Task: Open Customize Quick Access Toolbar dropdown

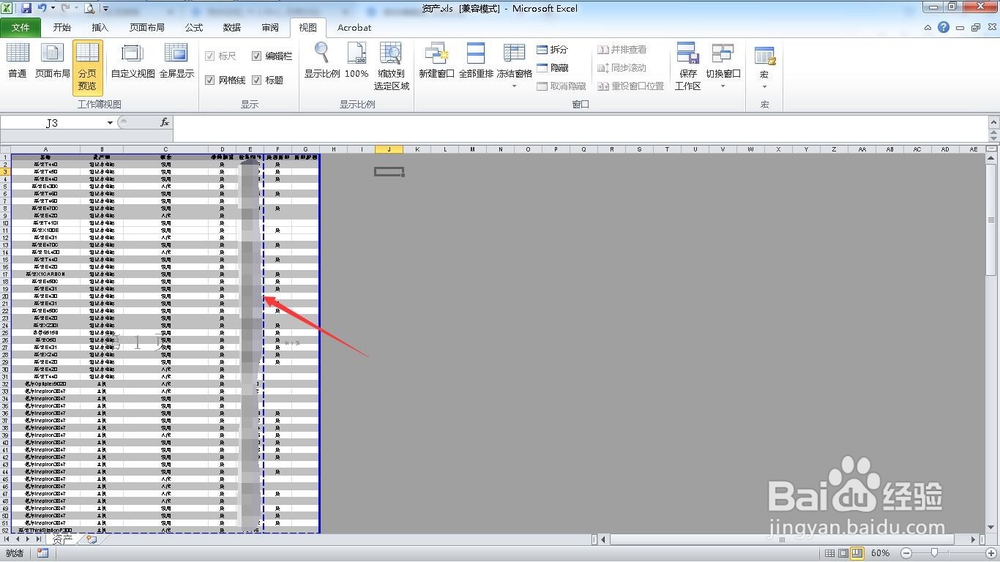Action: click(x=105, y=9)
